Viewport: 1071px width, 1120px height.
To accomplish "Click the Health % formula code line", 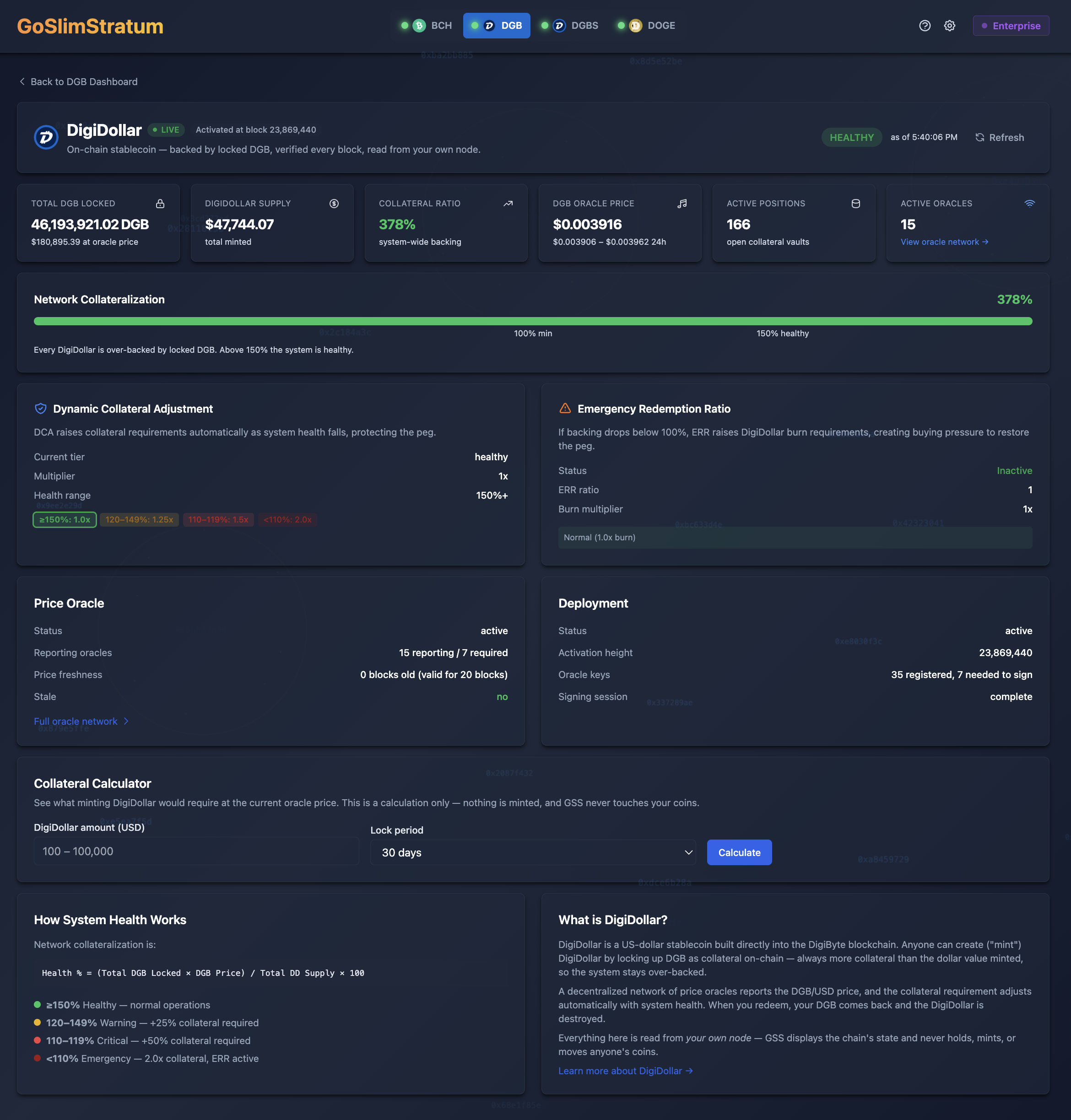I will tap(203, 973).
